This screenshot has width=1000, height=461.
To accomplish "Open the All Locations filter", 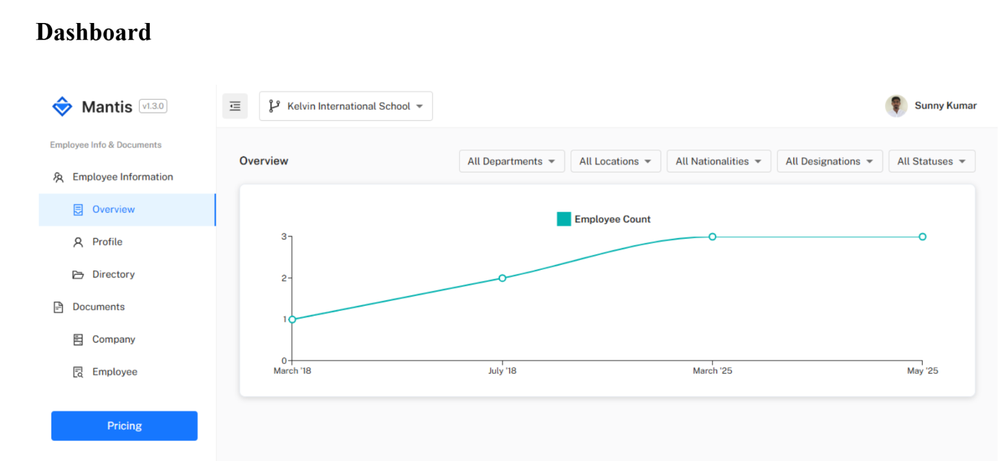I will (615, 161).
